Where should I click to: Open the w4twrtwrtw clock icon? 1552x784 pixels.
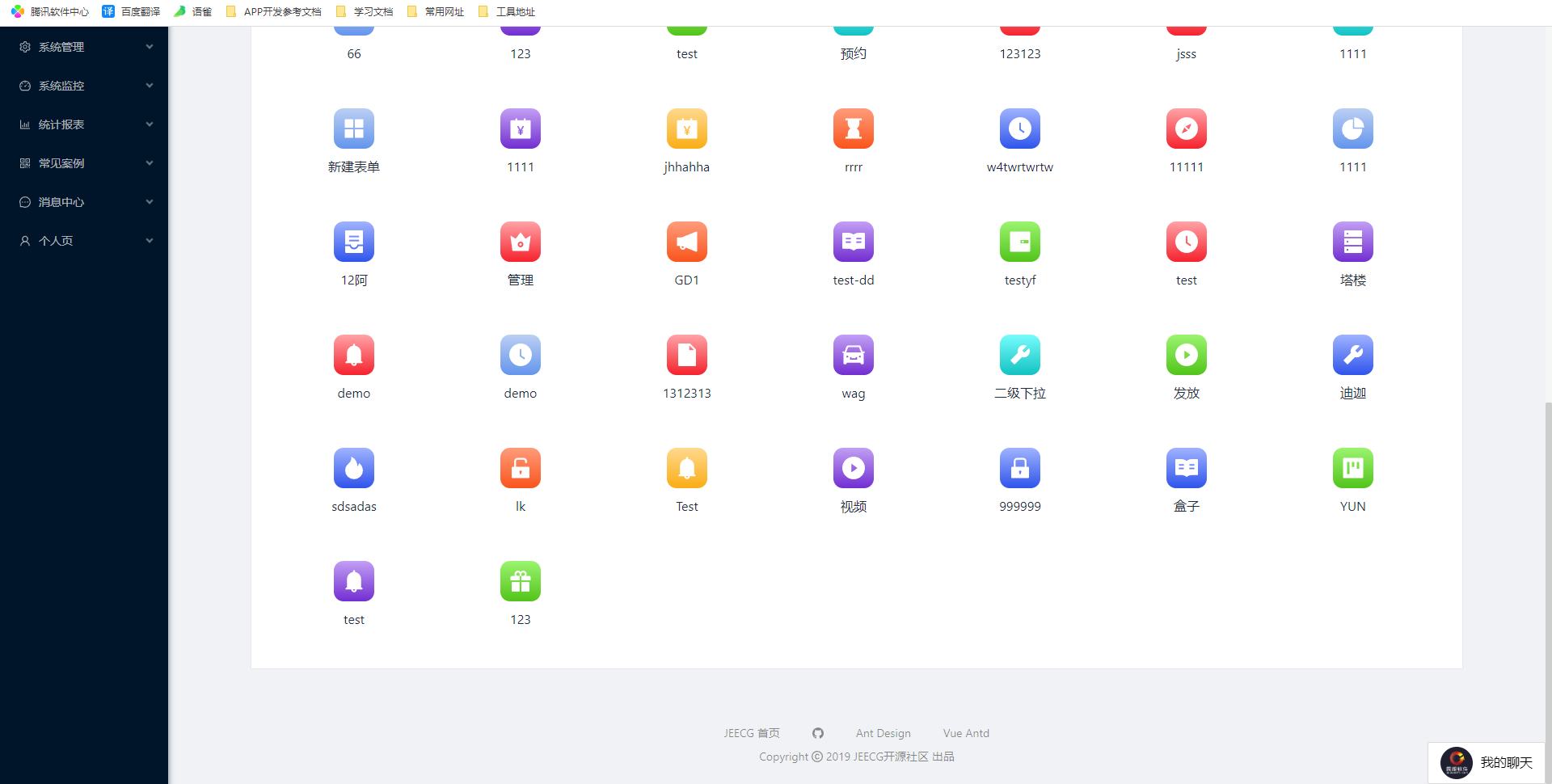pyautogui.click(x=1020, y=129)
